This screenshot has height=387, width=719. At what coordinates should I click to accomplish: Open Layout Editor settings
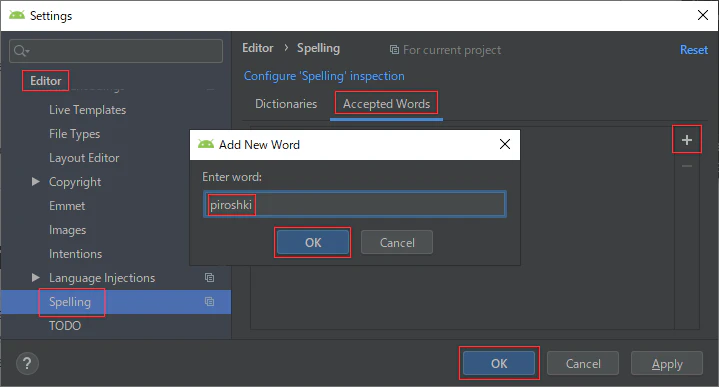point(84,158)
